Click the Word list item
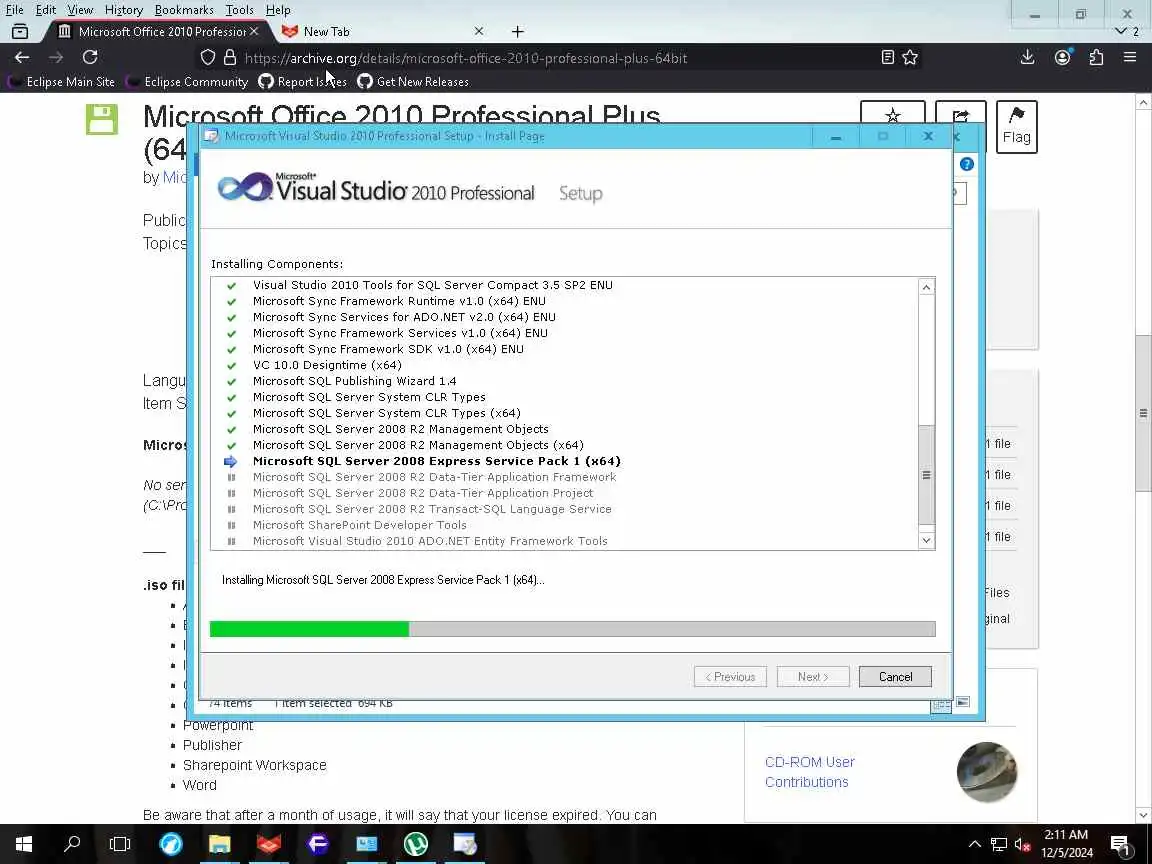The width and height of the screenshot is (1152, 864). pos(200,785)
